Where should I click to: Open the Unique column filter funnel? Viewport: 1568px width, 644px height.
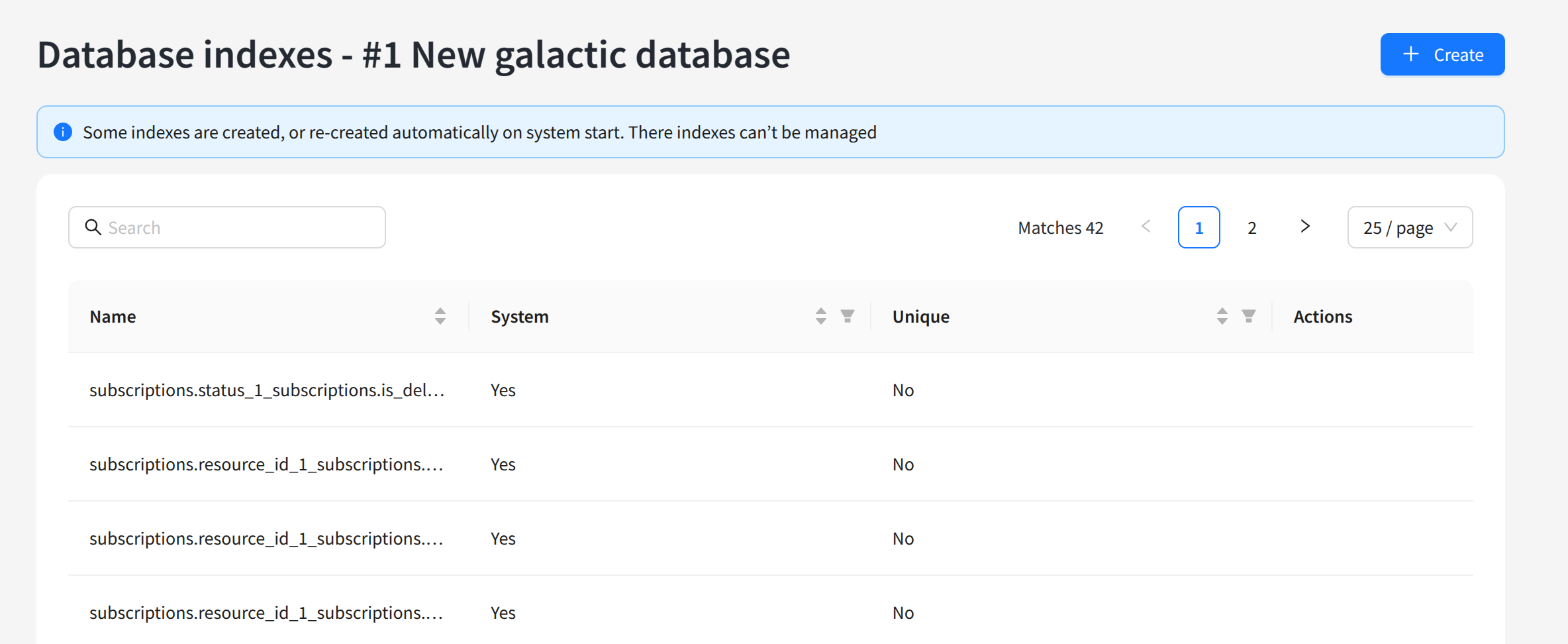[x=1249, y=316]
